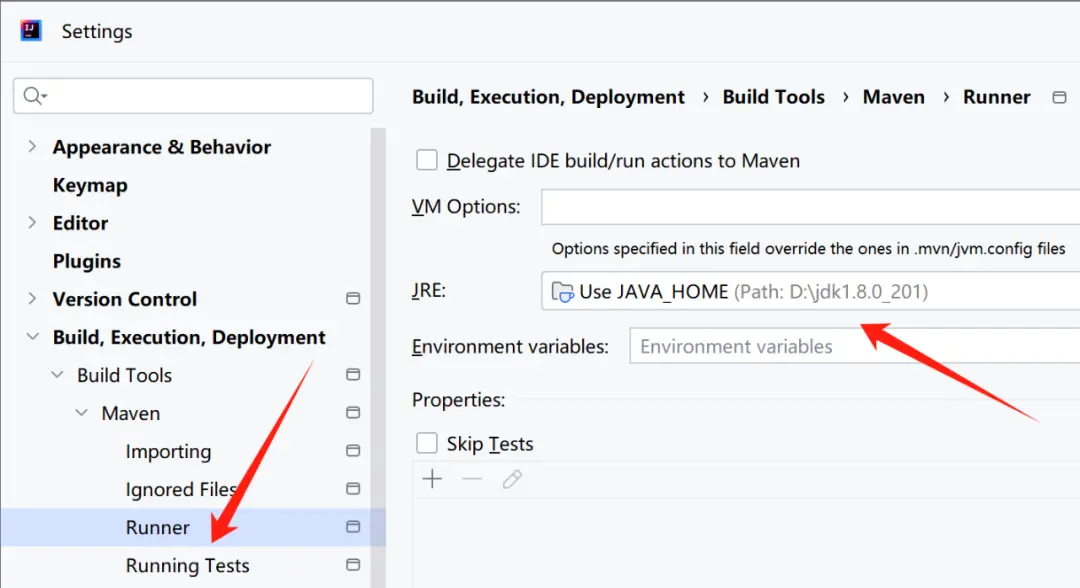Click the remove property minus icon
Screen dimensions: 1080x588
[472, 480]
